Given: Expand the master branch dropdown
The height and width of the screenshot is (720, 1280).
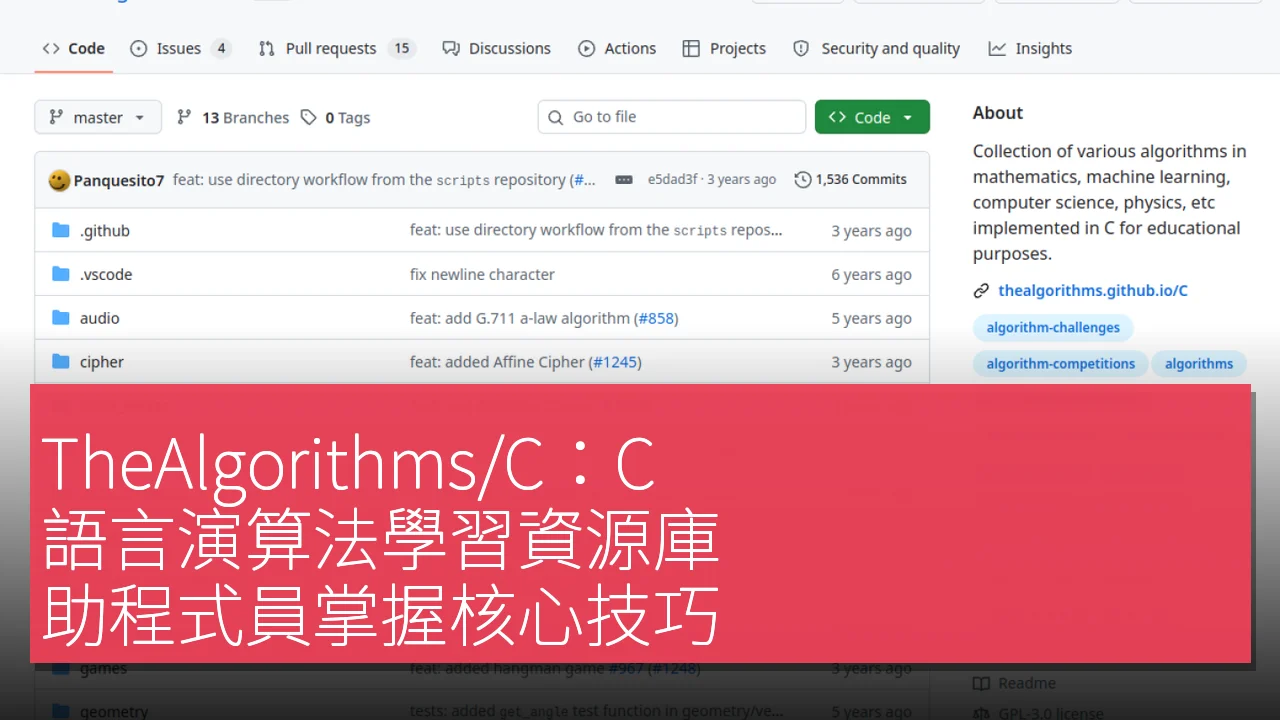Looking at the screenshot, I should click(97, 117).
